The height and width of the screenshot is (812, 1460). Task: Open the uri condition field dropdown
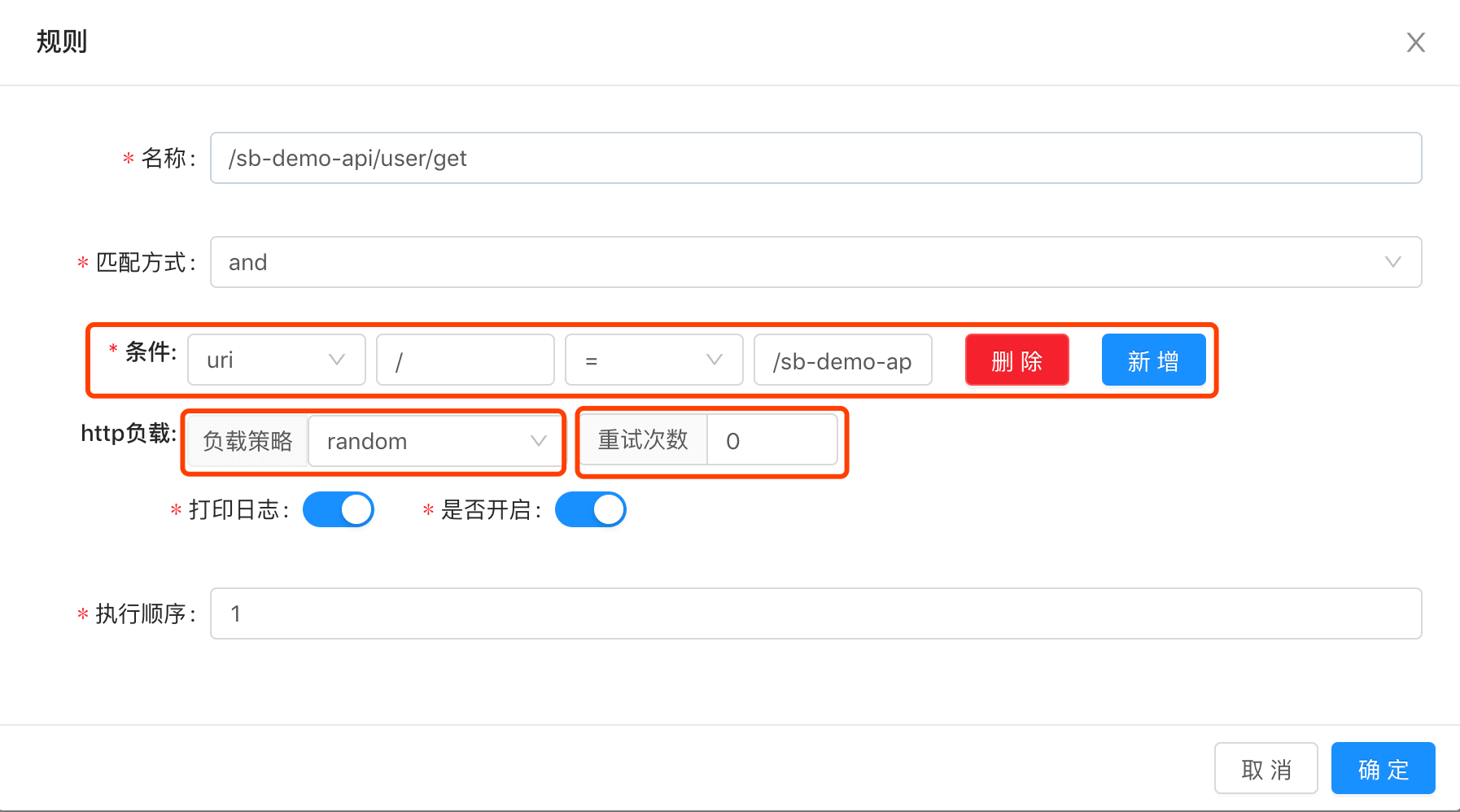(276, 360)
